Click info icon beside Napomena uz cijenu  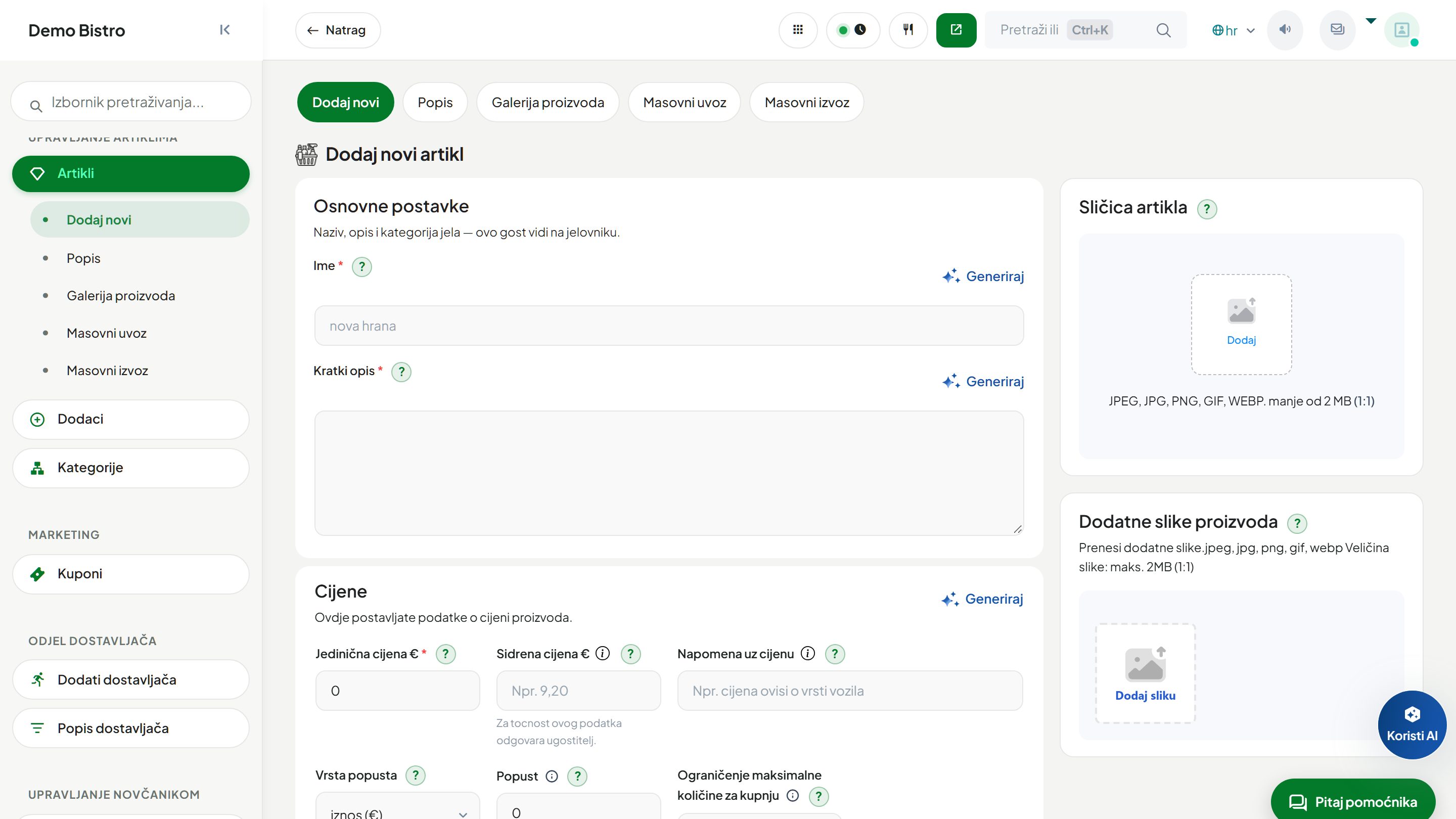(x=808, y=654)
